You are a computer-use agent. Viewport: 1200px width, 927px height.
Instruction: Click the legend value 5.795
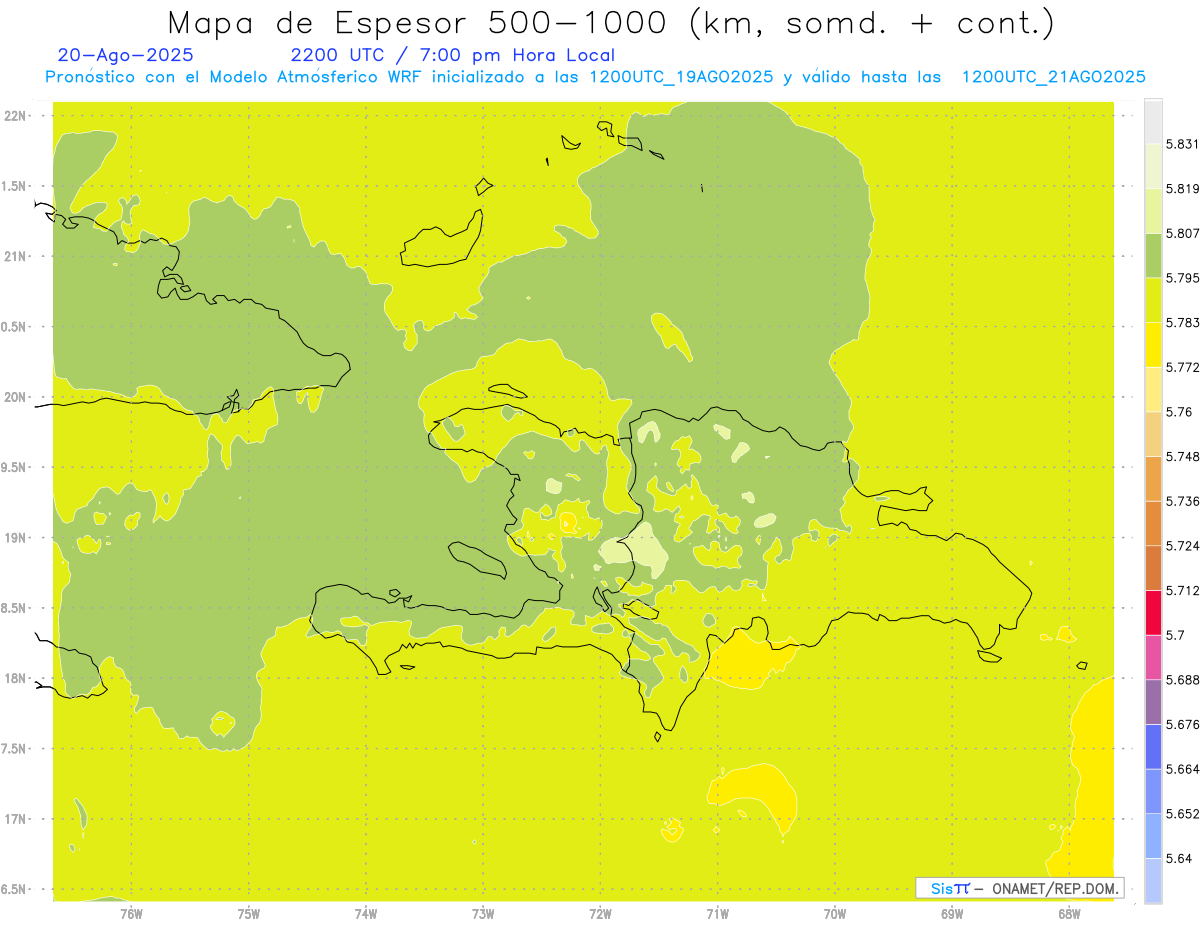(1183, 278)
